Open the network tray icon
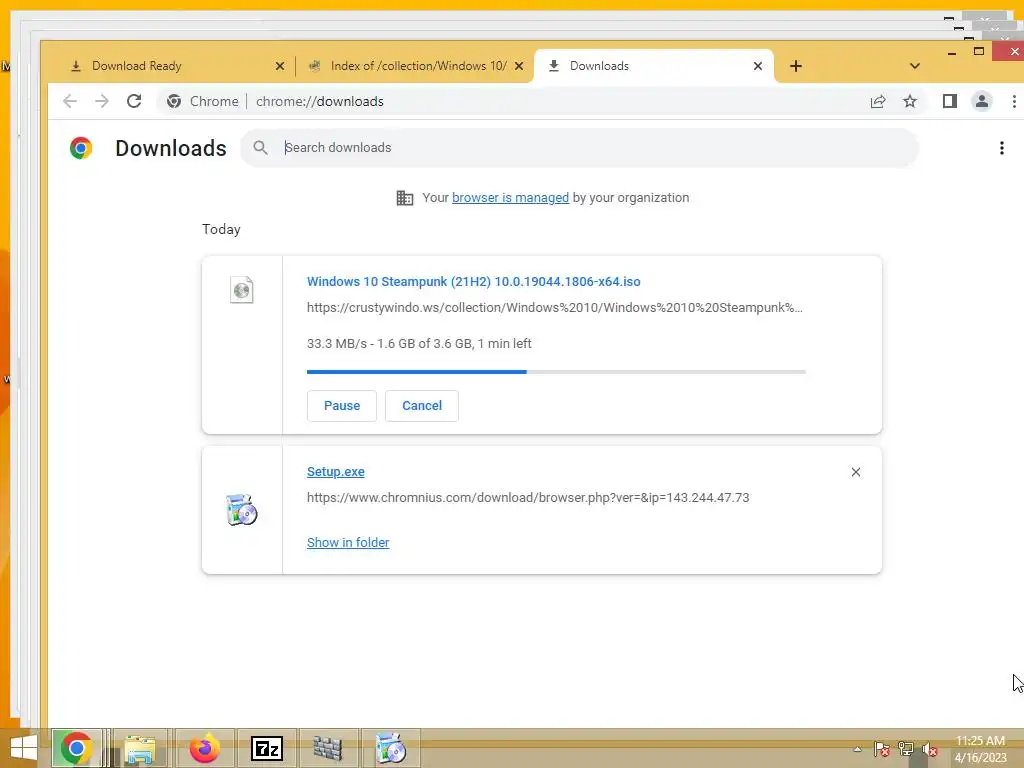This screenshot has width=1024, height=768. pyautogui.click(x=906, y=749)
